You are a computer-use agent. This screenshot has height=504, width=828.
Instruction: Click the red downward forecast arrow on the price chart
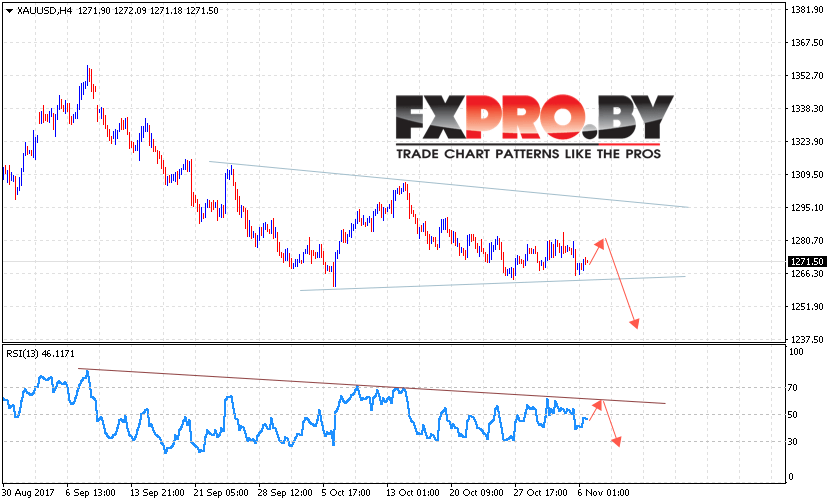tap(622, 283)
